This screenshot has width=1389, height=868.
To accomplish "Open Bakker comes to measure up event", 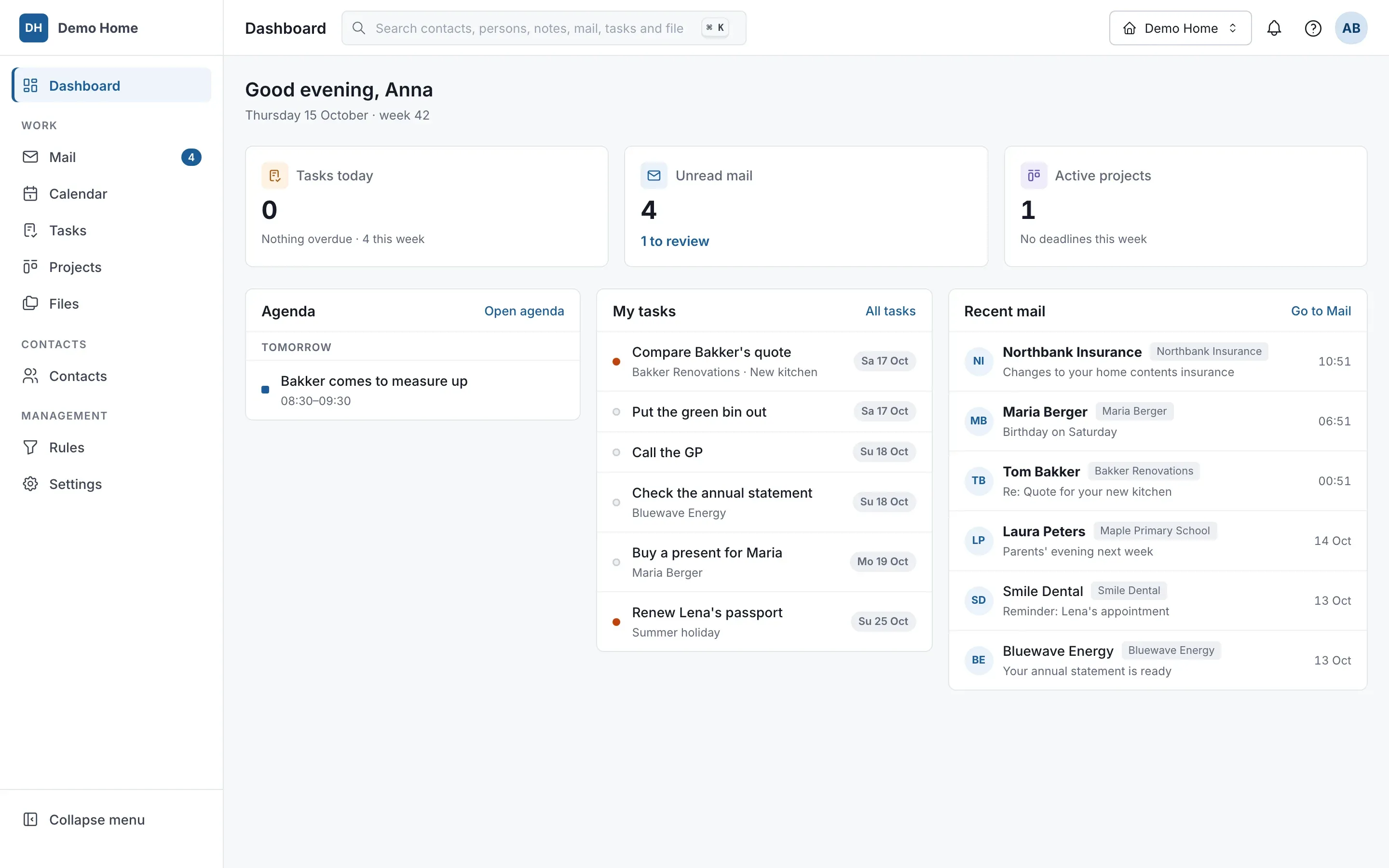I will [412, 391].
